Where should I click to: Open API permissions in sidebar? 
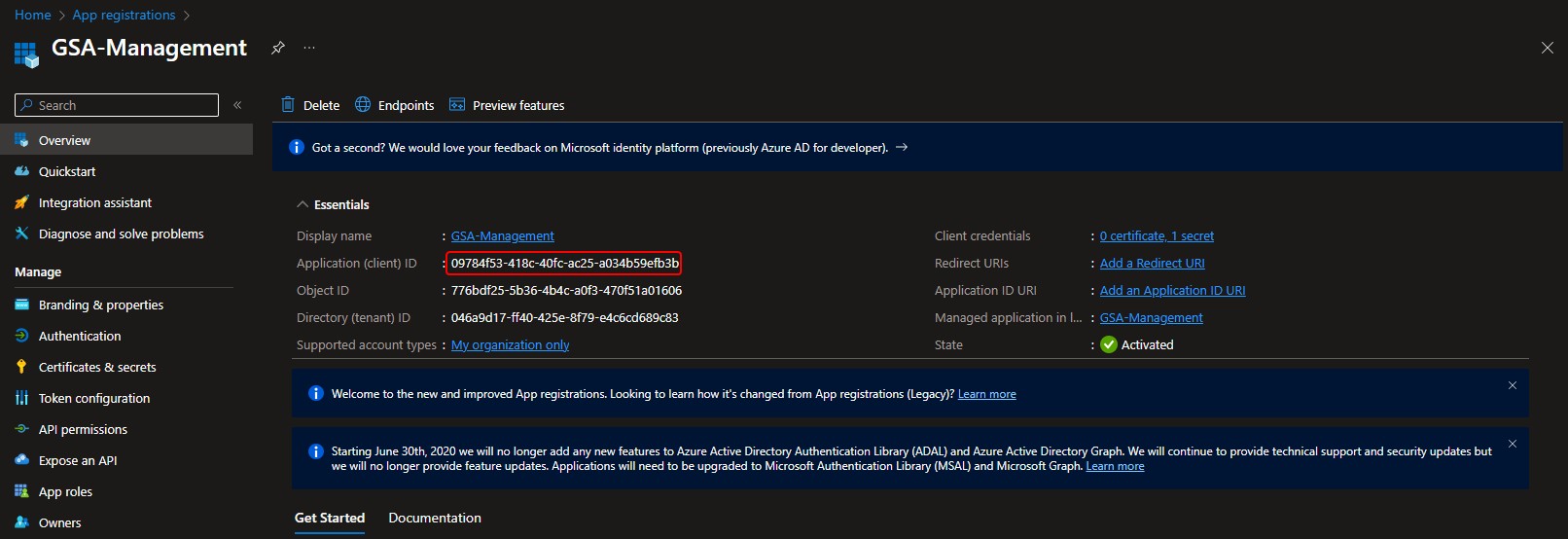83,429
